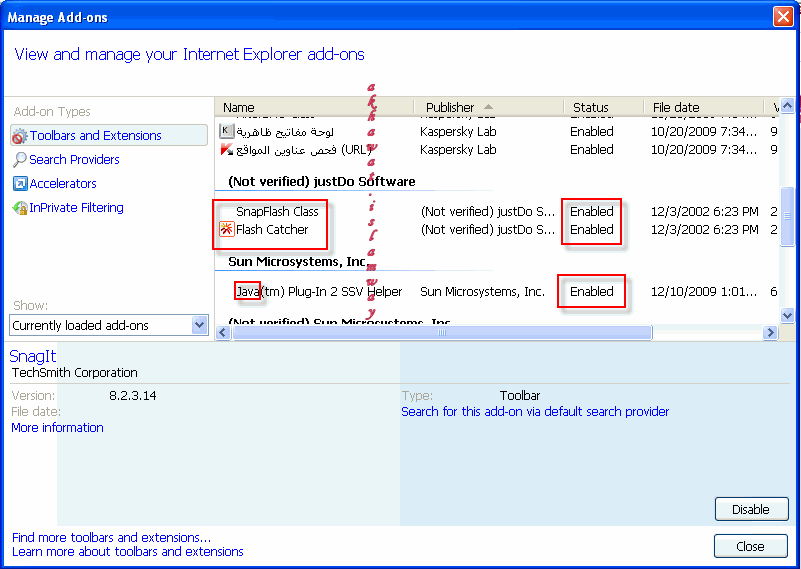Image resolution: width=801 pixels, height=569 pixels.
Task: Click the 12/10/2009 file date cell
Action: click(704, 292)
